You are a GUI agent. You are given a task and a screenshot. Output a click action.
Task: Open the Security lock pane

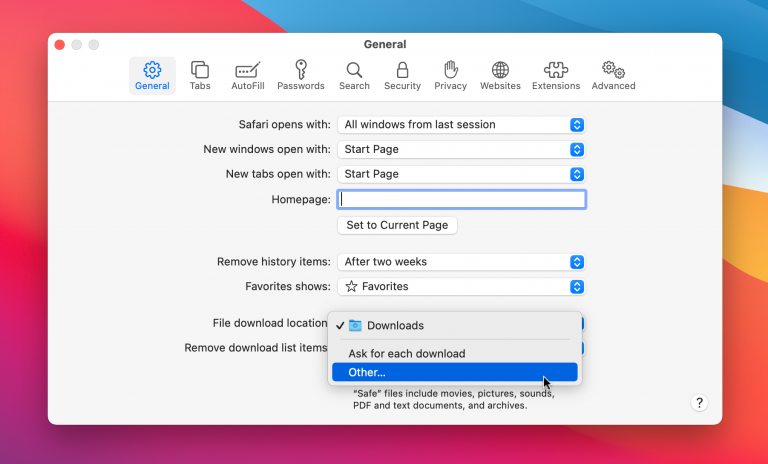click(x=402, y=76)
